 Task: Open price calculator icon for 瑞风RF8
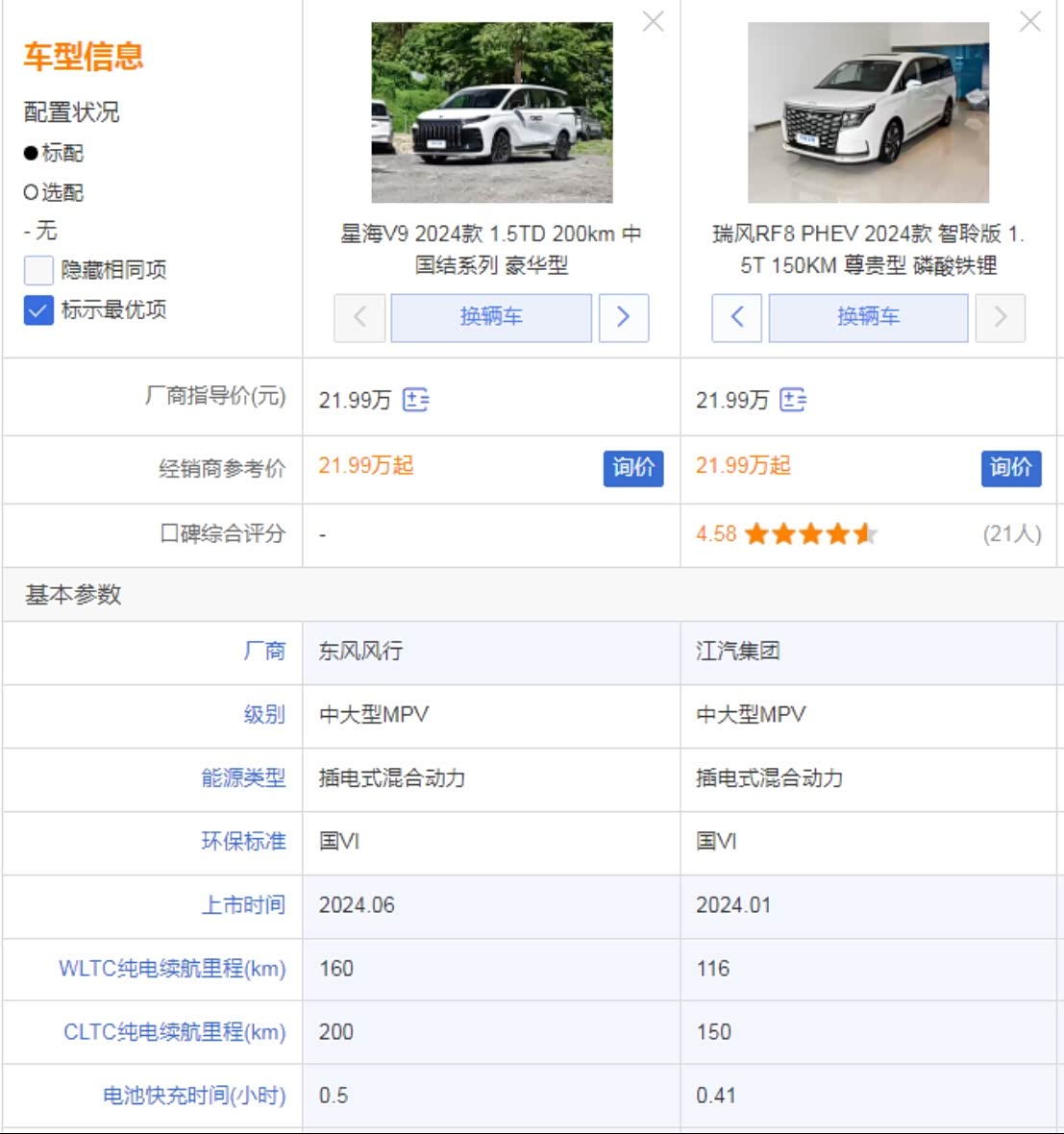[x=793, y=399]
